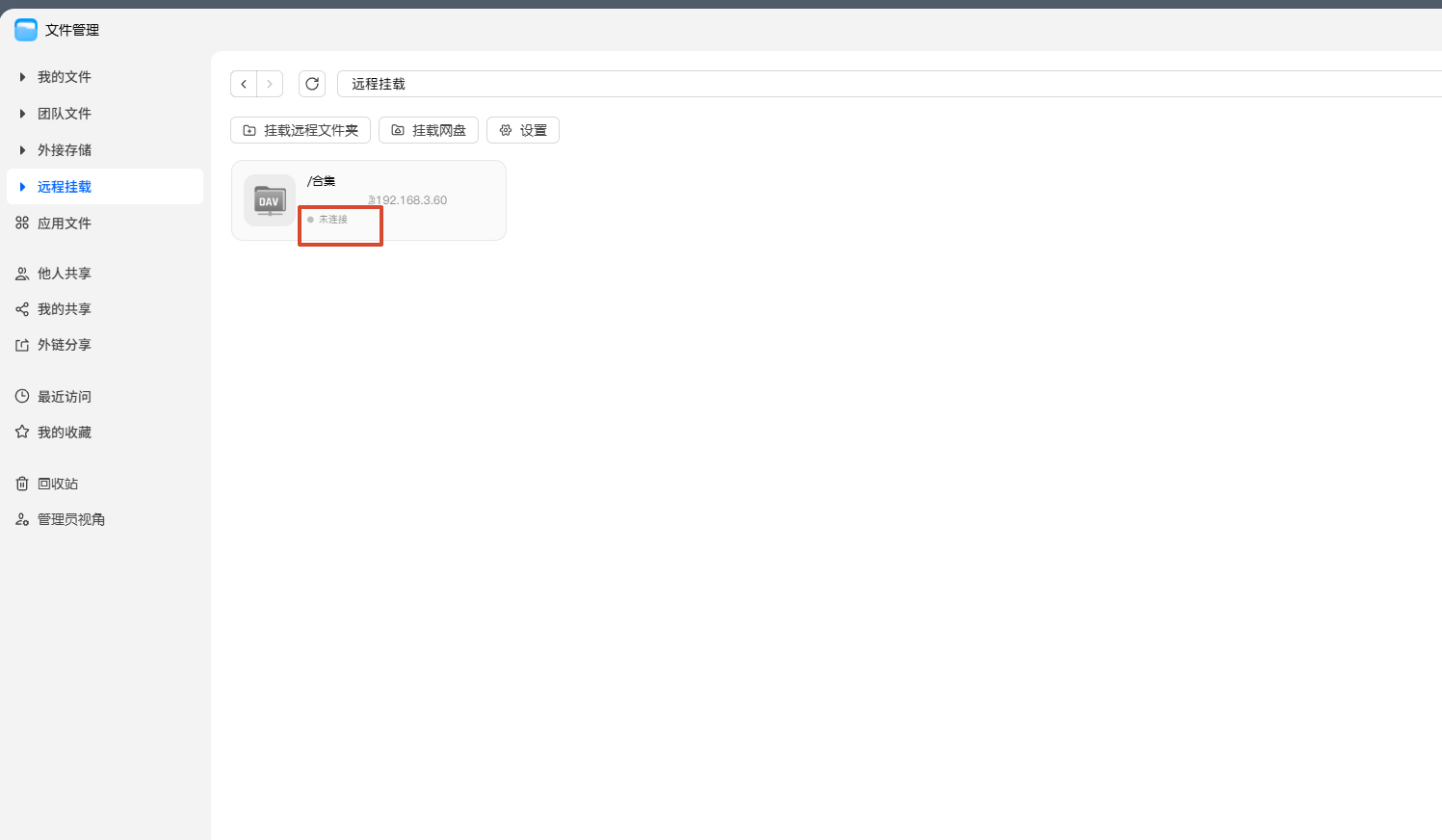The image size is (1442, 840).
Task: Click 挂载远程文件夹 button
Action: click(301, 130)
